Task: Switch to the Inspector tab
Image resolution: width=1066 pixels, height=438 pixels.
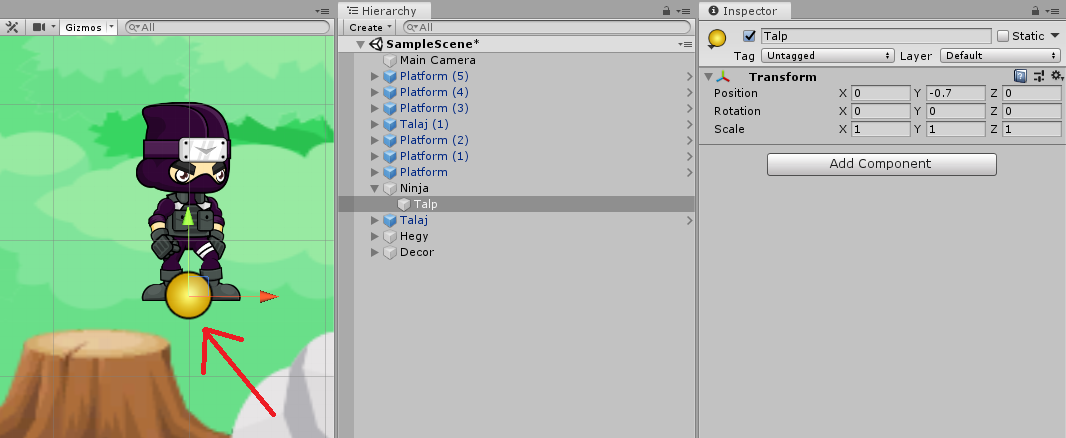Action: point(742,11)
